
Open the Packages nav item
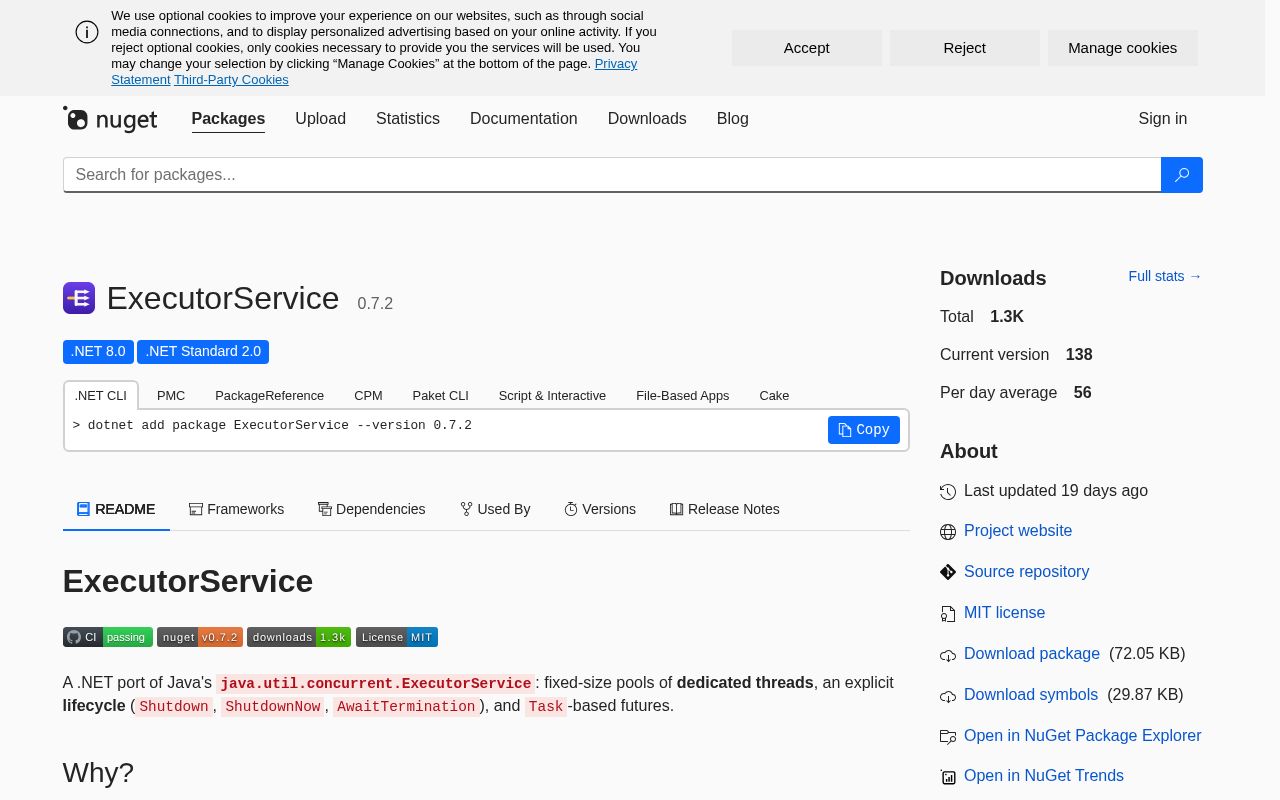(228, 119)
